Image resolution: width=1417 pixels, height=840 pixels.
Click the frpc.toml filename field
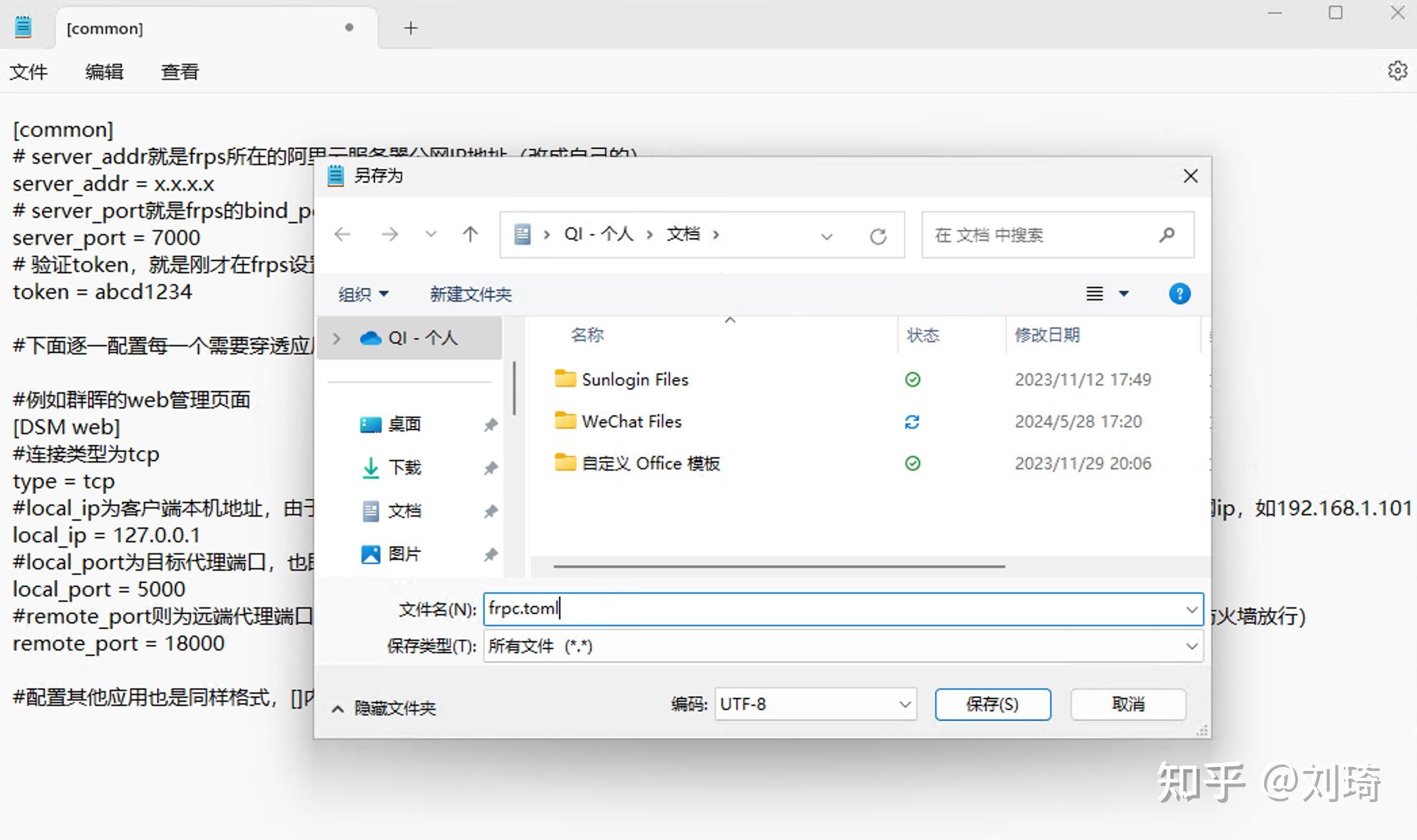coord(677,609)
